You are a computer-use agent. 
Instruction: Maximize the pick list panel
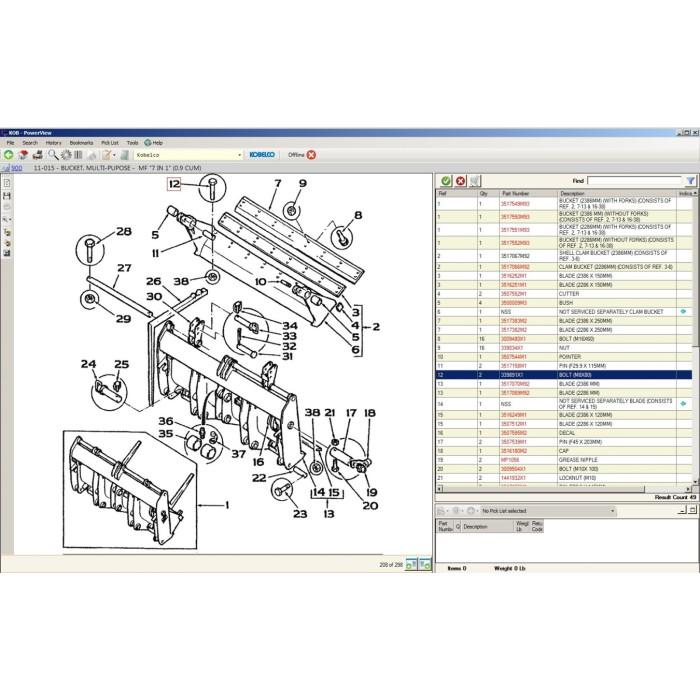(x=692, y=510)
